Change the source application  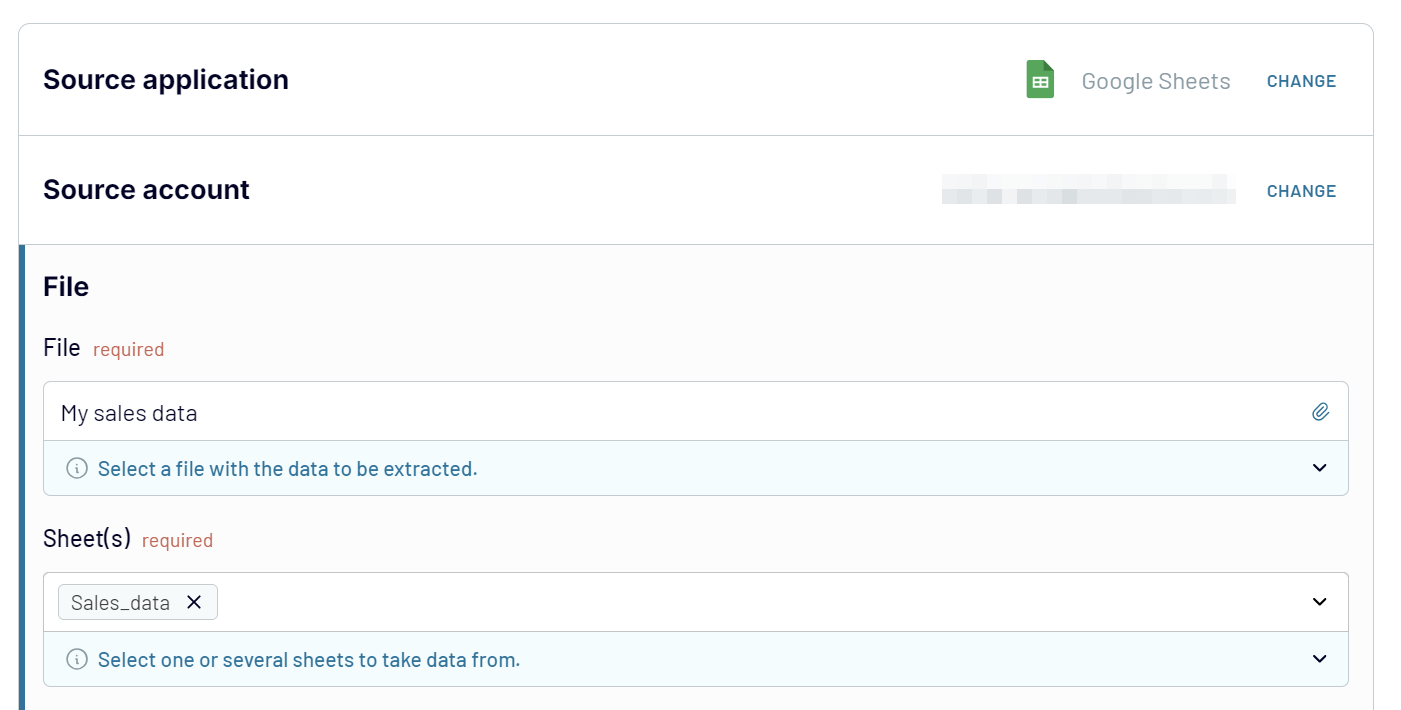tap(1301, 81)
